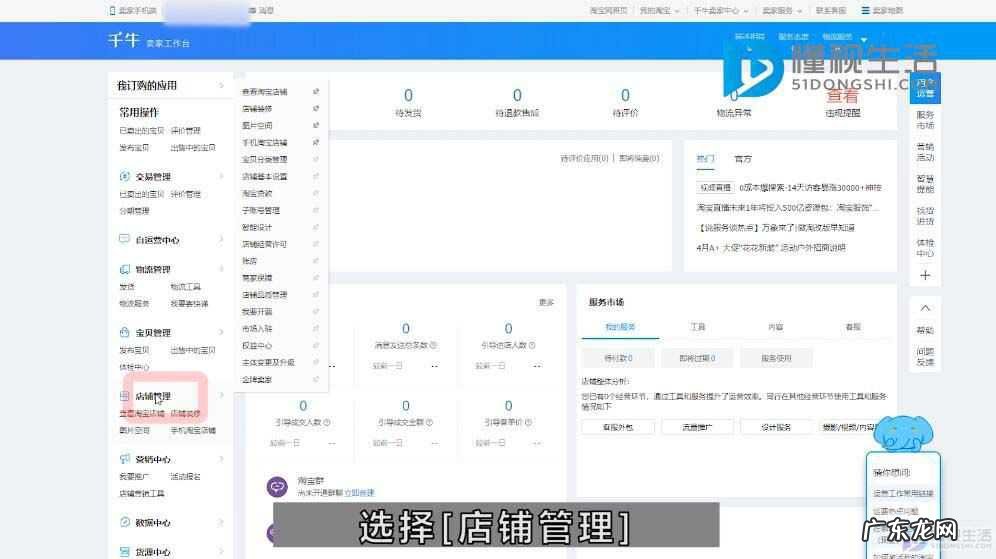This screenshot has height=559, width=996.
Task: Click external-link icon beside 查看淘宝店铺
Action: click(x=316, y=91)
